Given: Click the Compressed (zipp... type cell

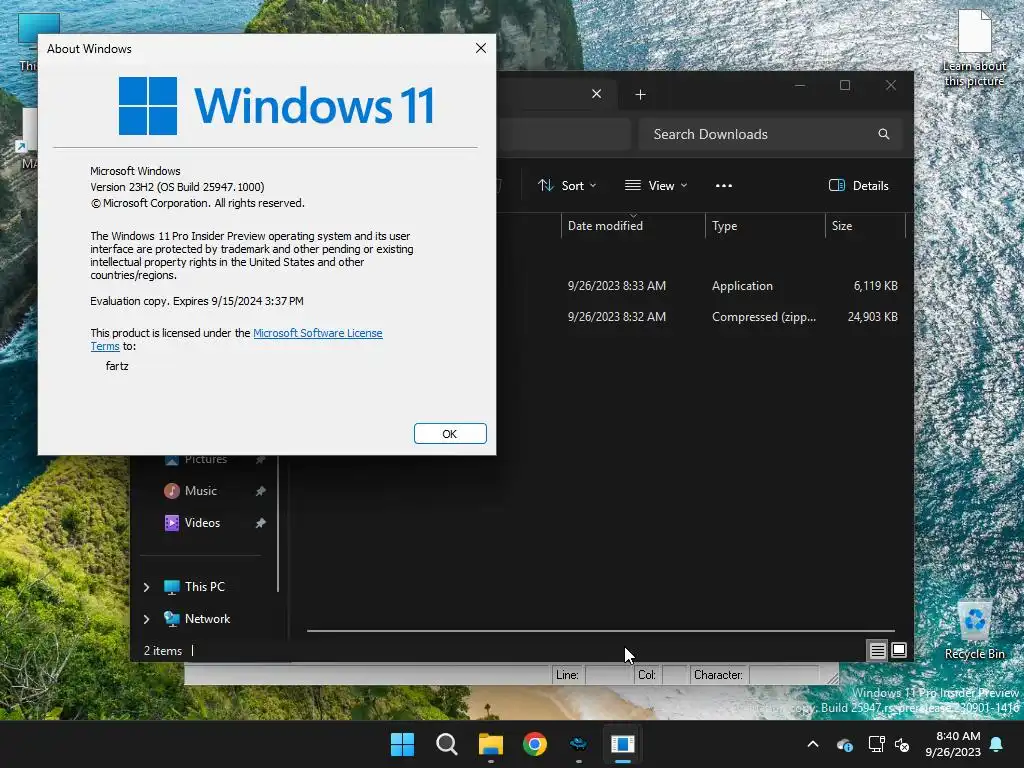Looking at the screenshot, I should (x=763, y=317).
